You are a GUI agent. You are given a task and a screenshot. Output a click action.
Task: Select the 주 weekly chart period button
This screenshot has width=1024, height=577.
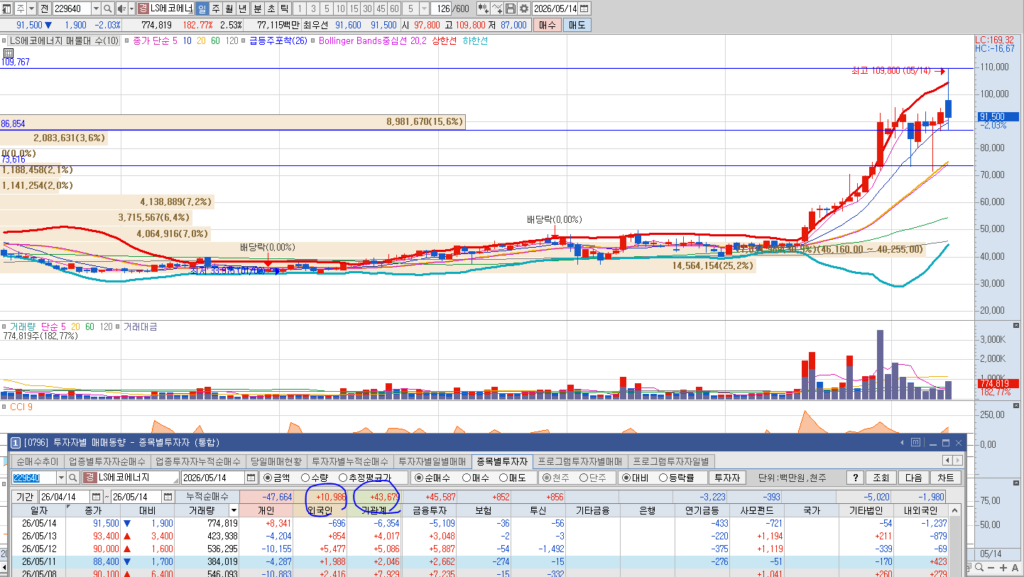(x=216, y=8)
